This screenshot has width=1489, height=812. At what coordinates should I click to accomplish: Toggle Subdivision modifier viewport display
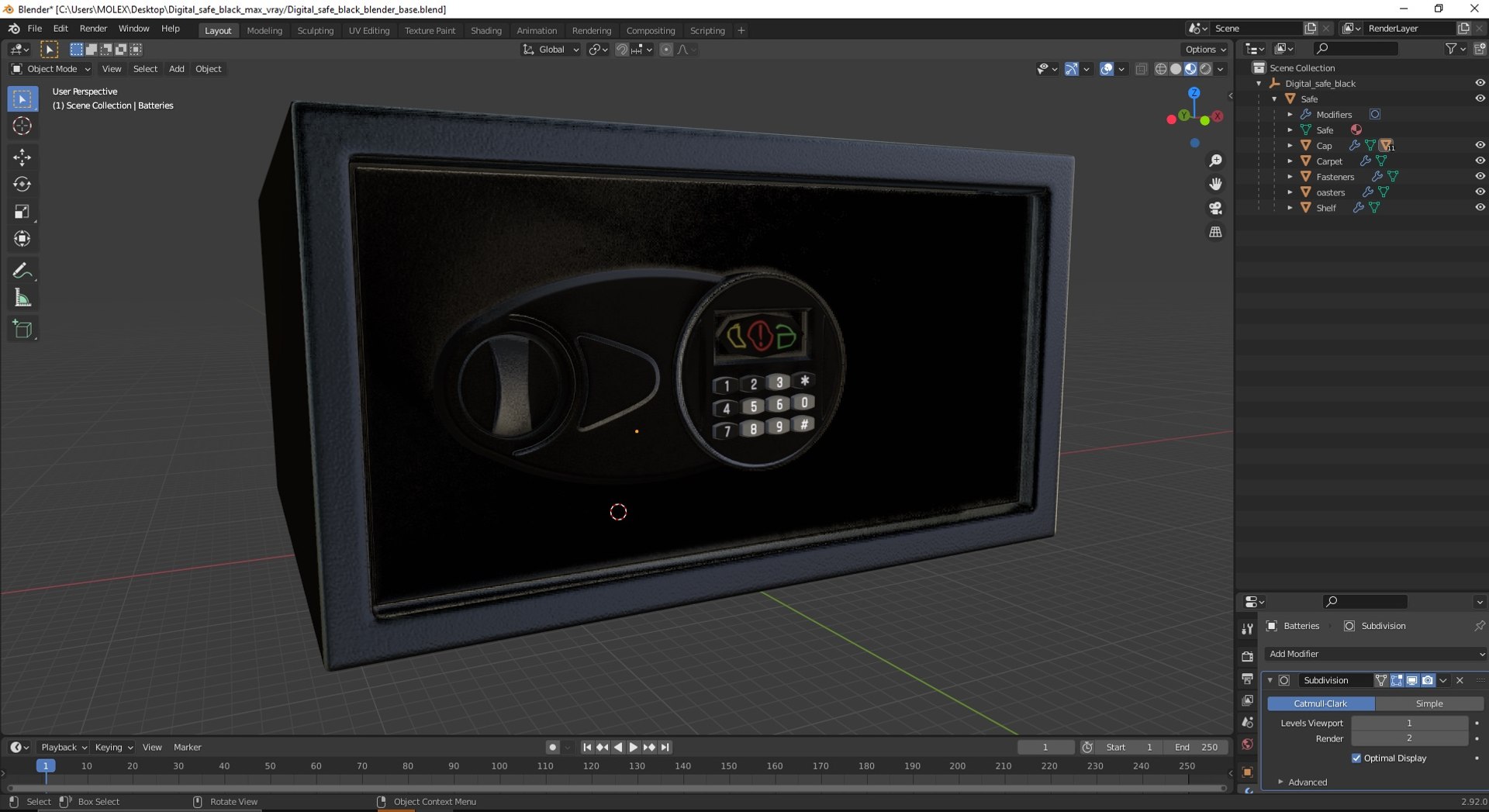click(1412, 680)
